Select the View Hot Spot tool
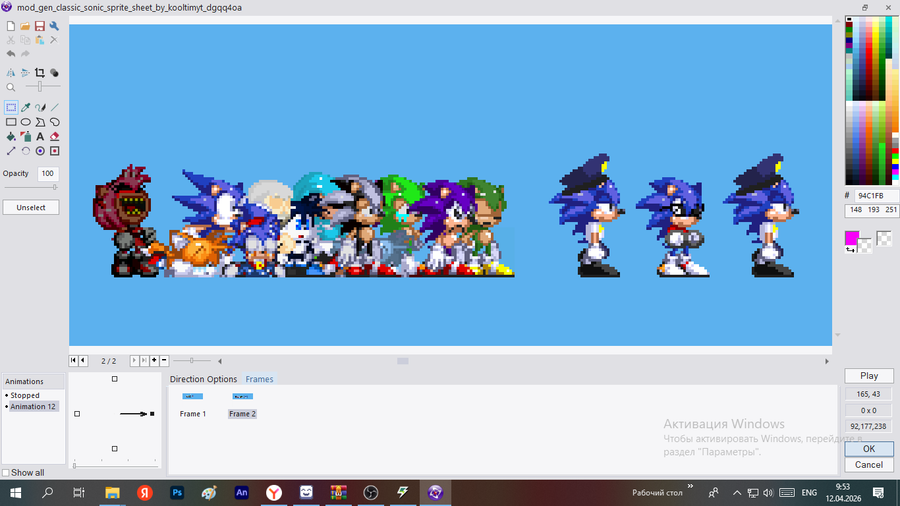This screenshot has height=506, width=900. click(x=40, y=151)
